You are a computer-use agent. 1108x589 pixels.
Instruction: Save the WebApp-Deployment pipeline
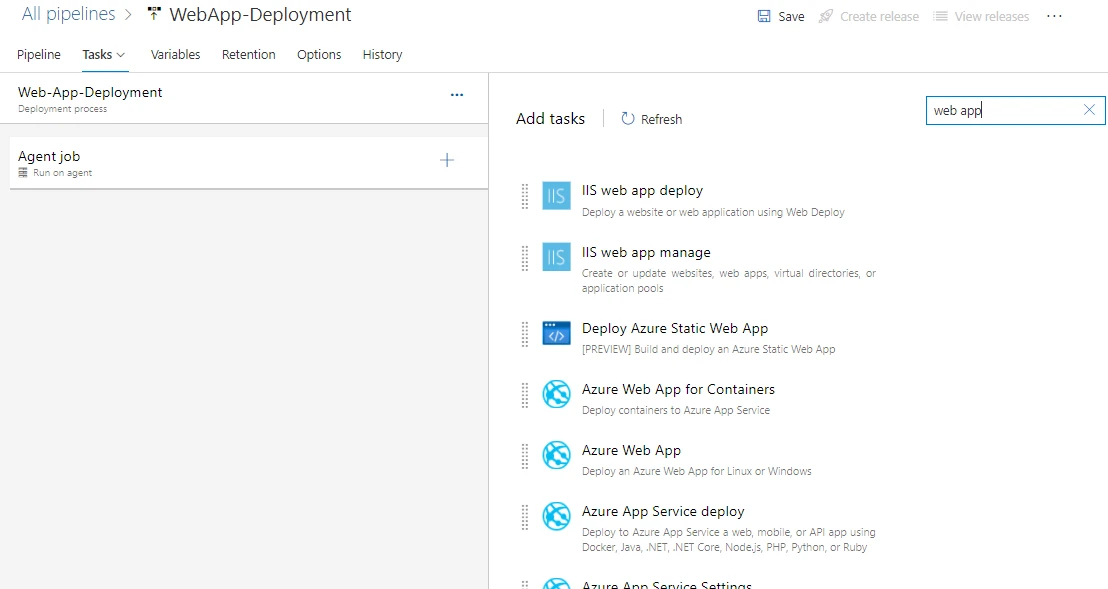click(x=780, y=16)
